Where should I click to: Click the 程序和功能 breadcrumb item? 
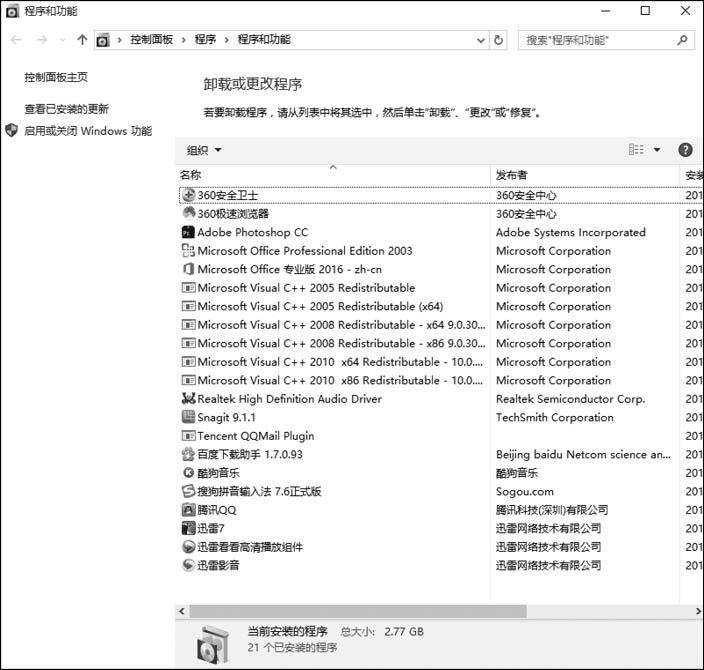(x=264, y=40)
